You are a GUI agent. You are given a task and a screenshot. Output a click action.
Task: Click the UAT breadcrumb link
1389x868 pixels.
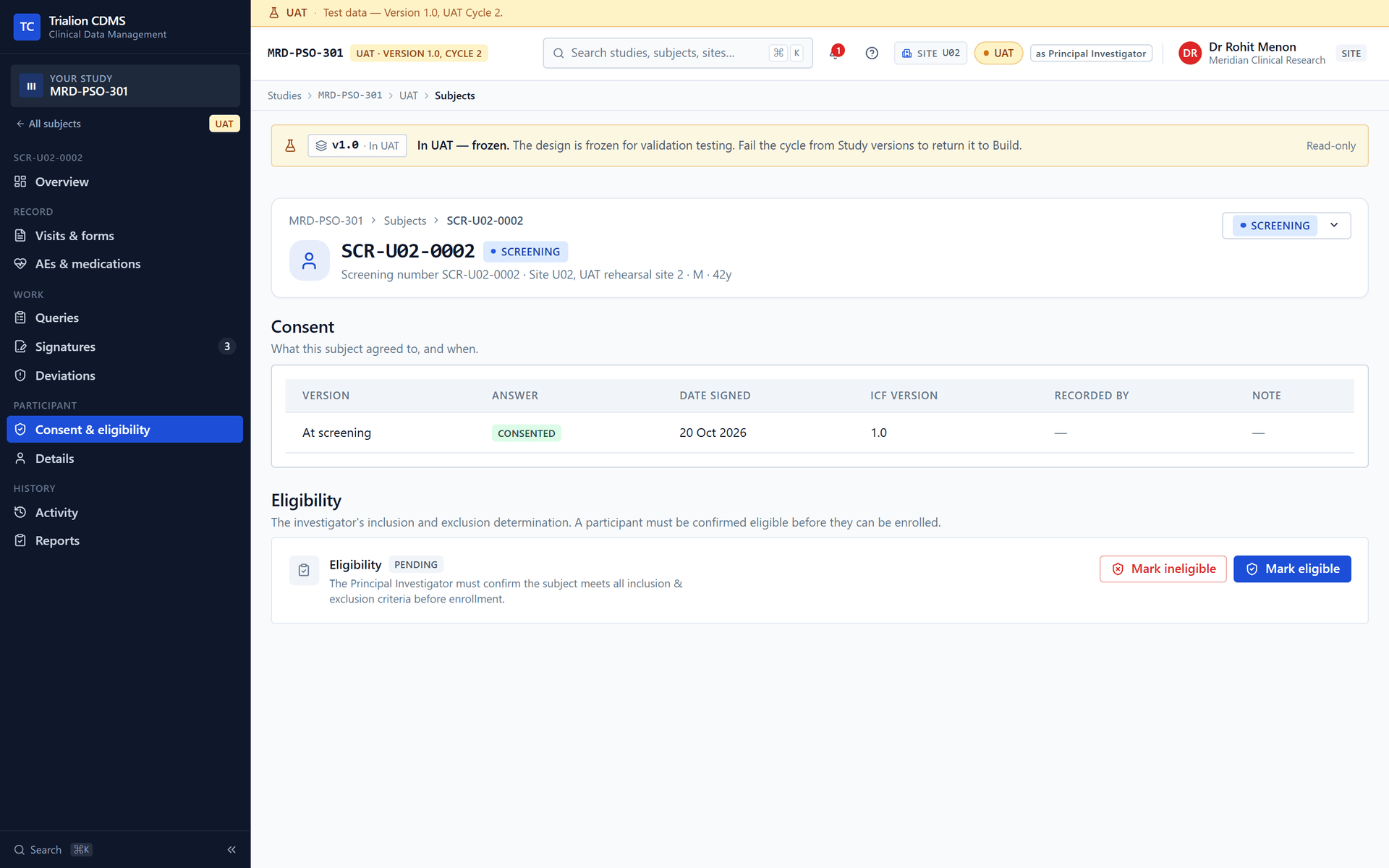coord(408,95)
